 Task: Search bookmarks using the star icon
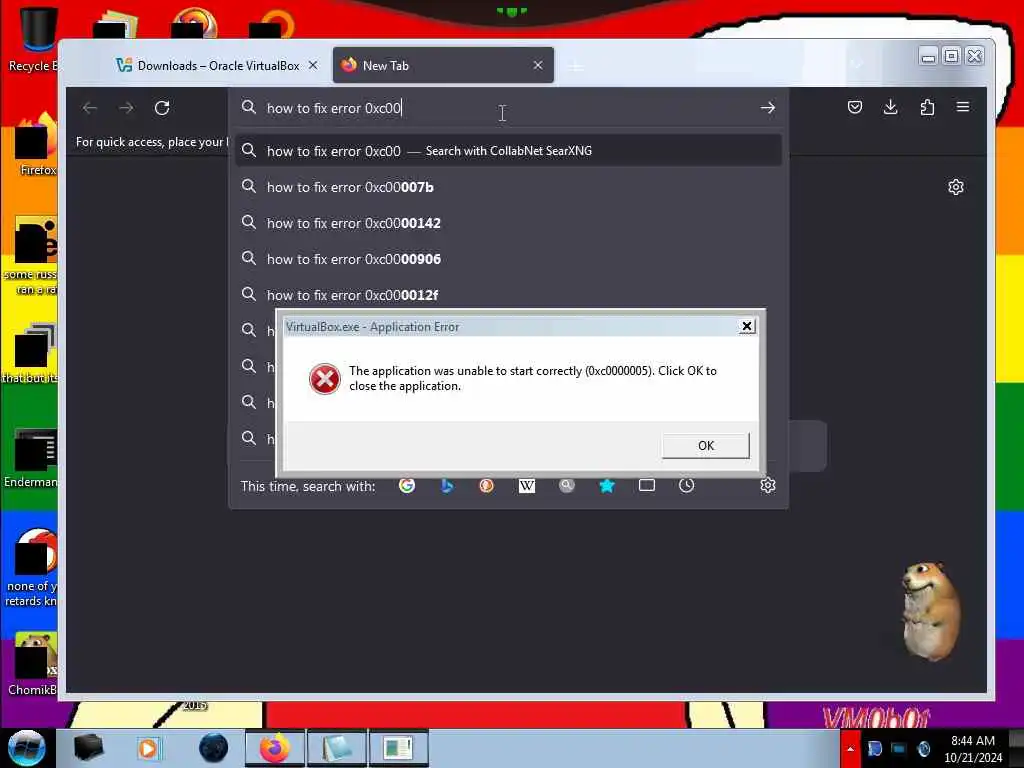click(607, 485)
